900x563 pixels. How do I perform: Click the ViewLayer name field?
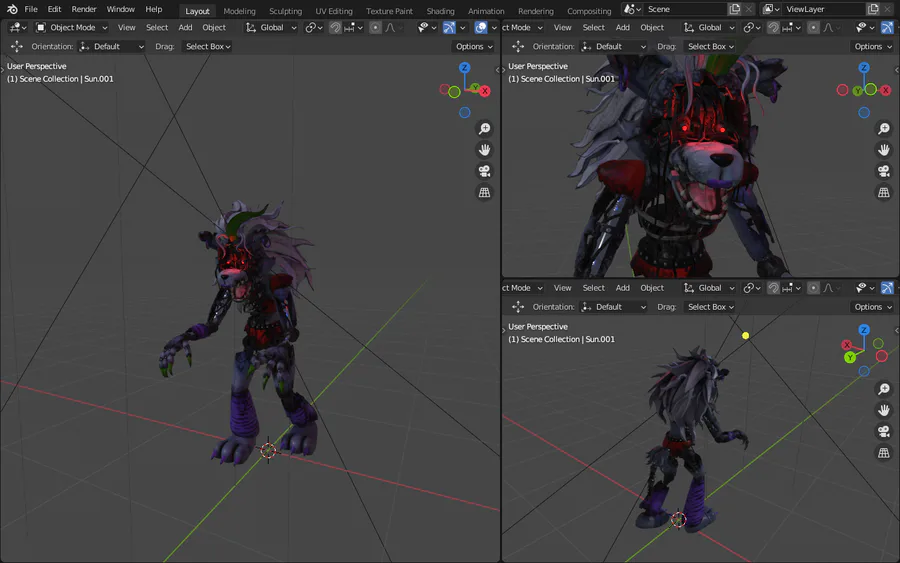click(x=824, y=9)
